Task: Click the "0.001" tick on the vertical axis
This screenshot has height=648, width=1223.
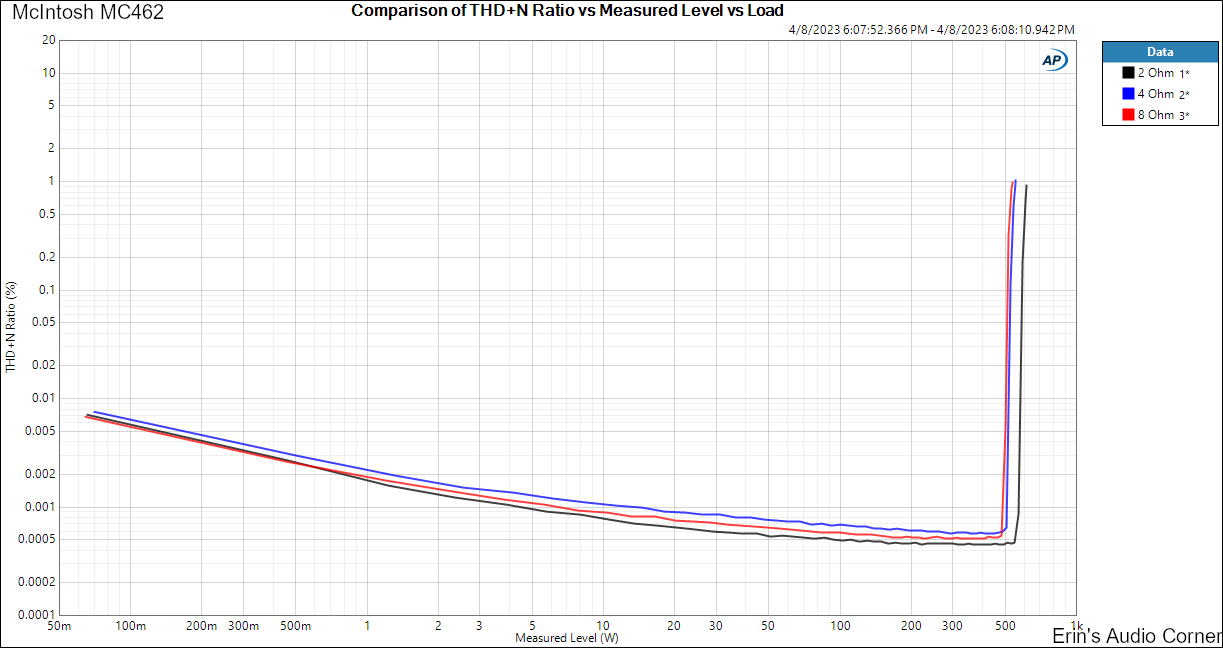Action: tap(41, 506)
